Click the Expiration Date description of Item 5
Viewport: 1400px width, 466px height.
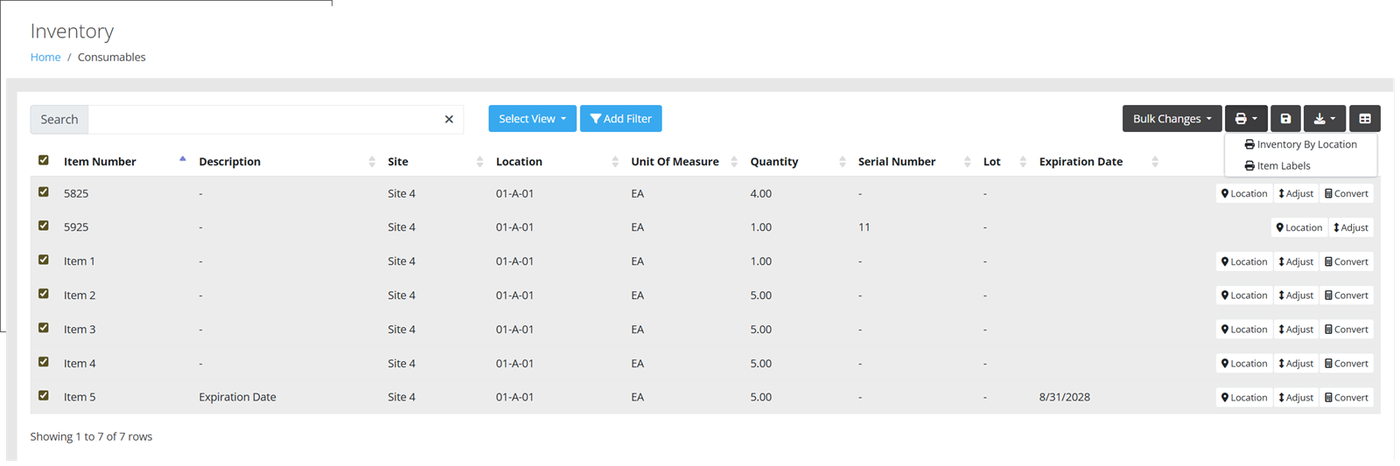pyautogui.click(x=237, y=398)
